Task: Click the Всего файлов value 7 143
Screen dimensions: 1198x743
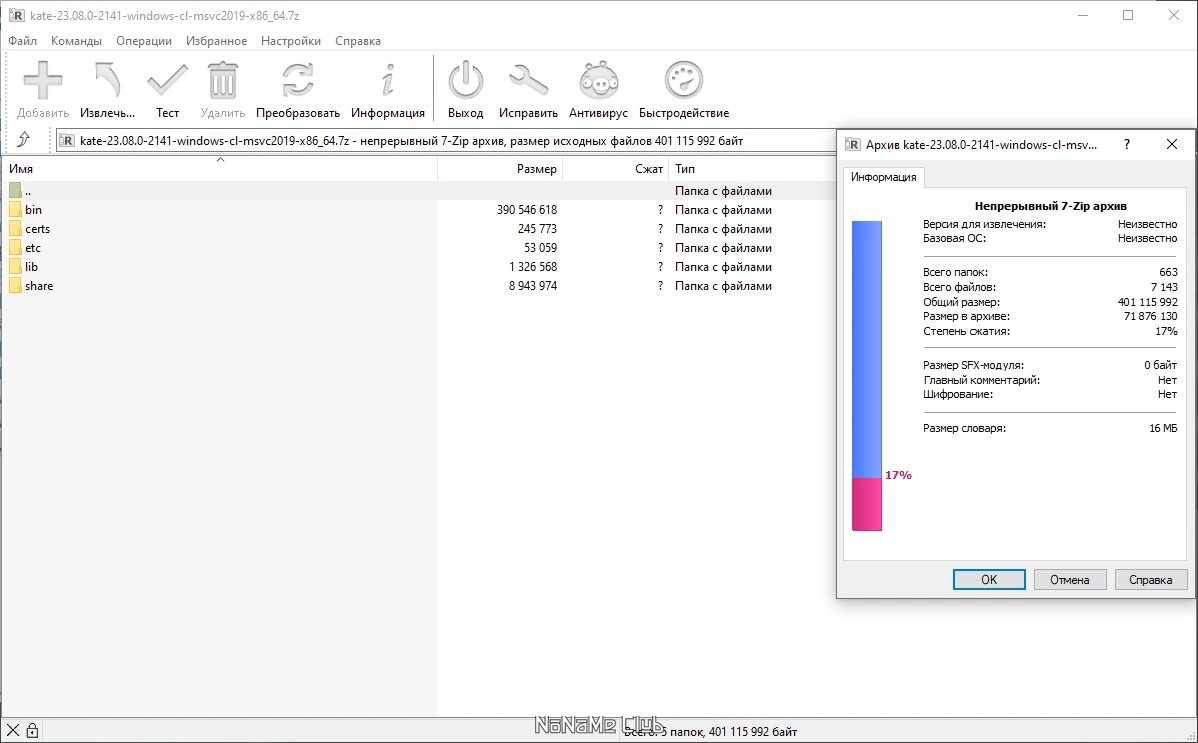Action: coord(1164,287)
